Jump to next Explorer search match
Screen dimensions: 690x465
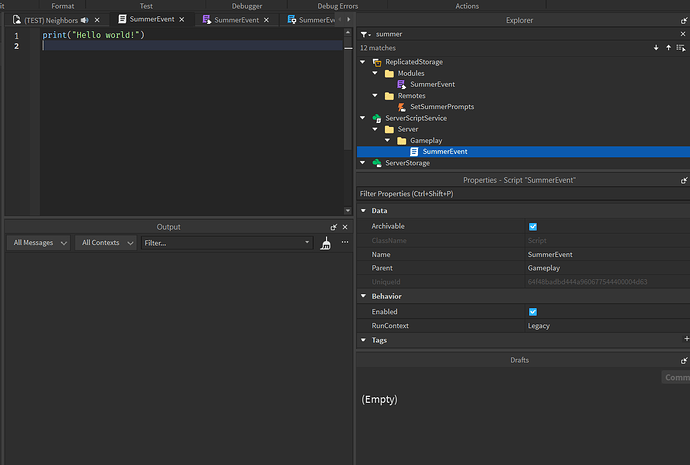tap(656, 48)
